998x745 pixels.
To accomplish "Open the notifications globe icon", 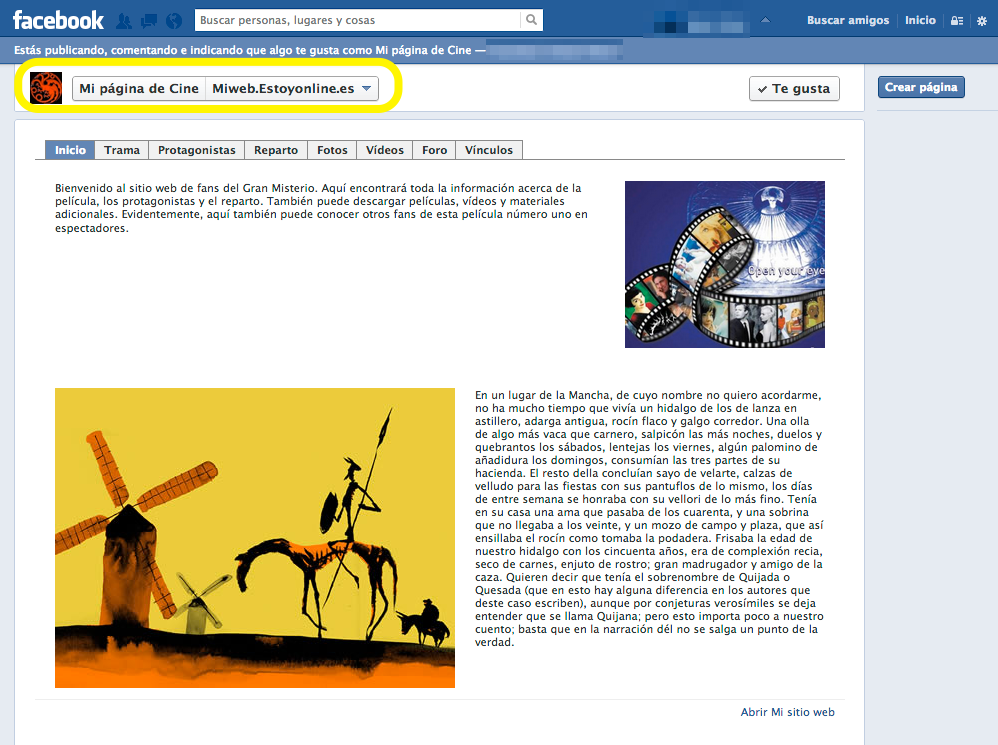I will tap(174, 20).
